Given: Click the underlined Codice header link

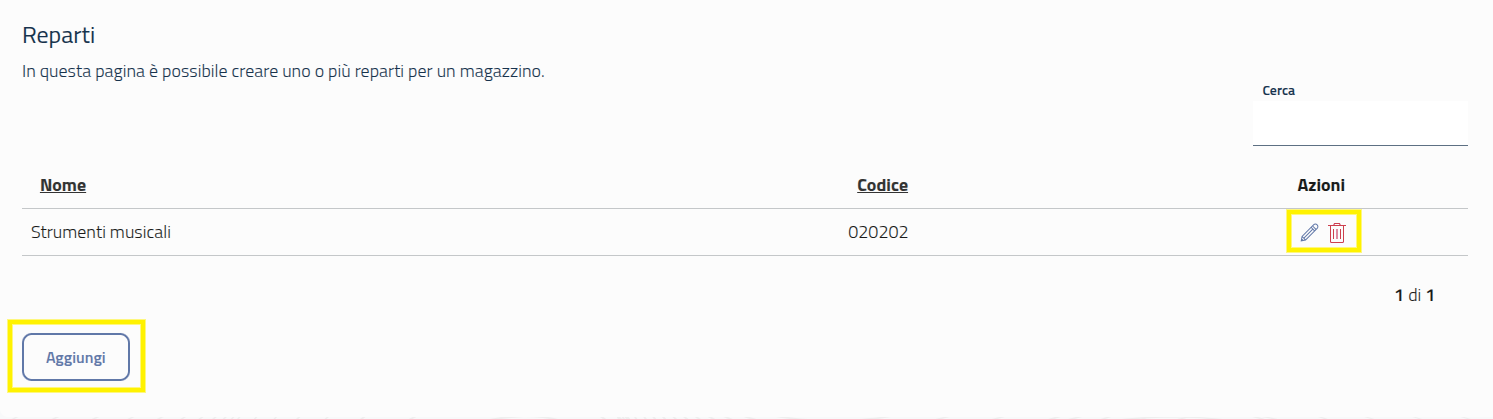Looking at the screenshot, I should coord(882,185).
